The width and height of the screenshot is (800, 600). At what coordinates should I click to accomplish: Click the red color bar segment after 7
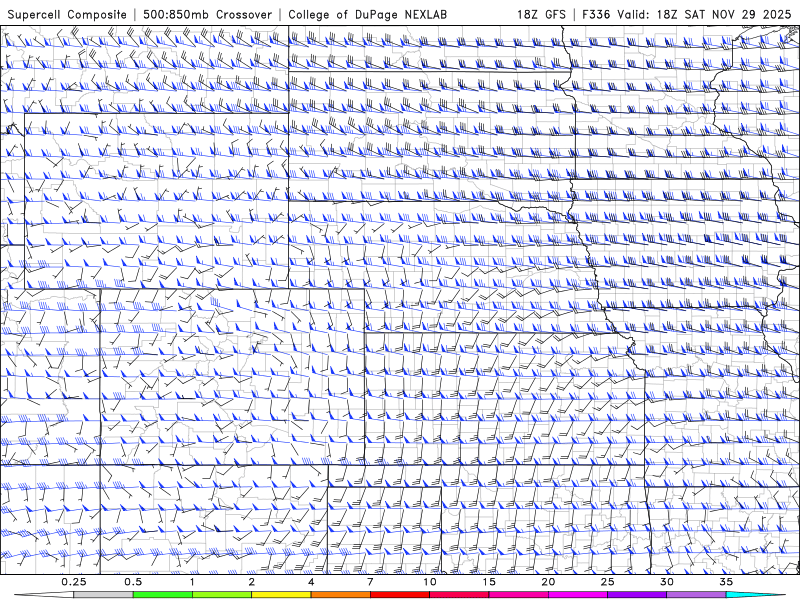coord(400,594)
